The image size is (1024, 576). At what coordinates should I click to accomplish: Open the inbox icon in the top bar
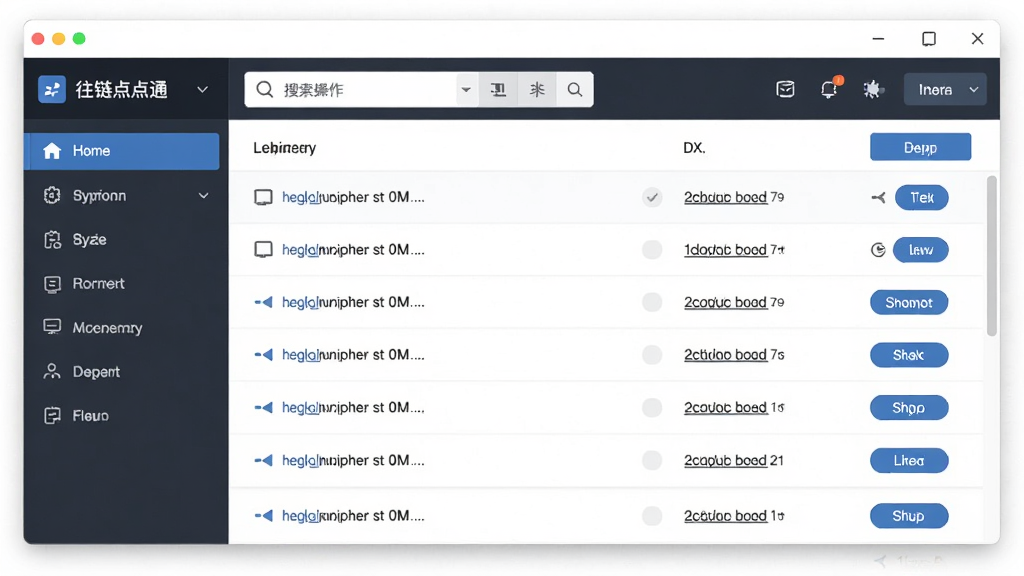point(785,89)
